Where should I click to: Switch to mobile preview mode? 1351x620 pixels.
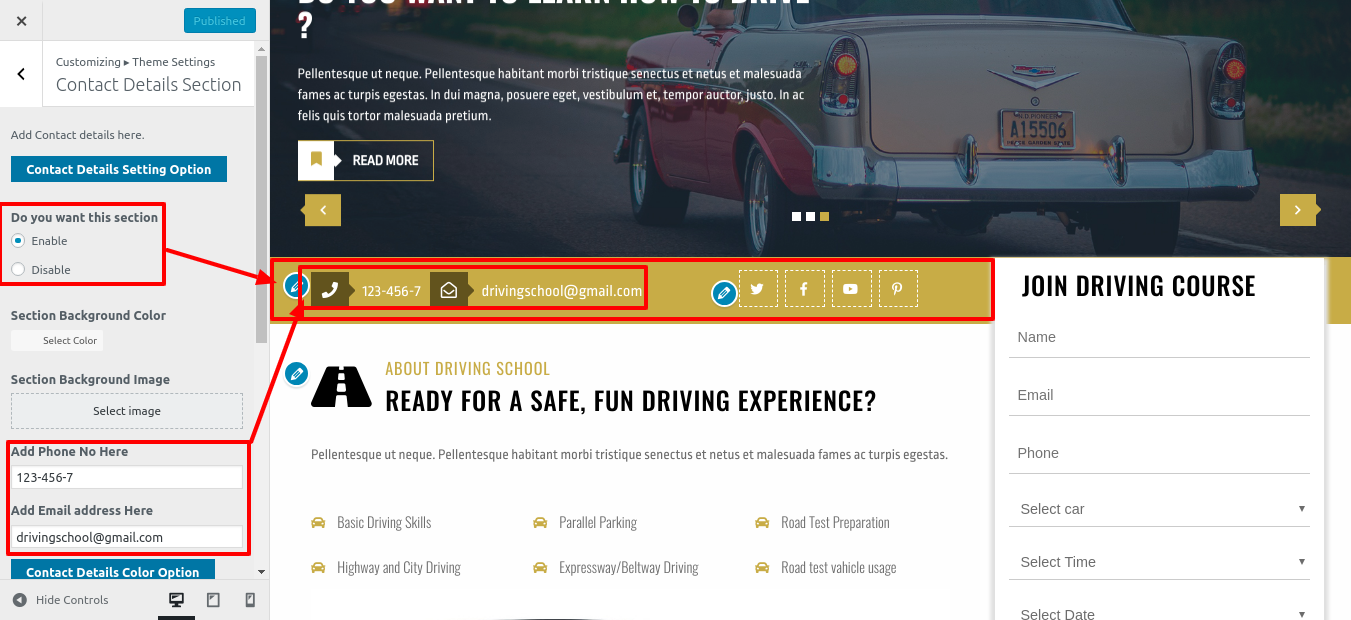[x=250, y=600]
